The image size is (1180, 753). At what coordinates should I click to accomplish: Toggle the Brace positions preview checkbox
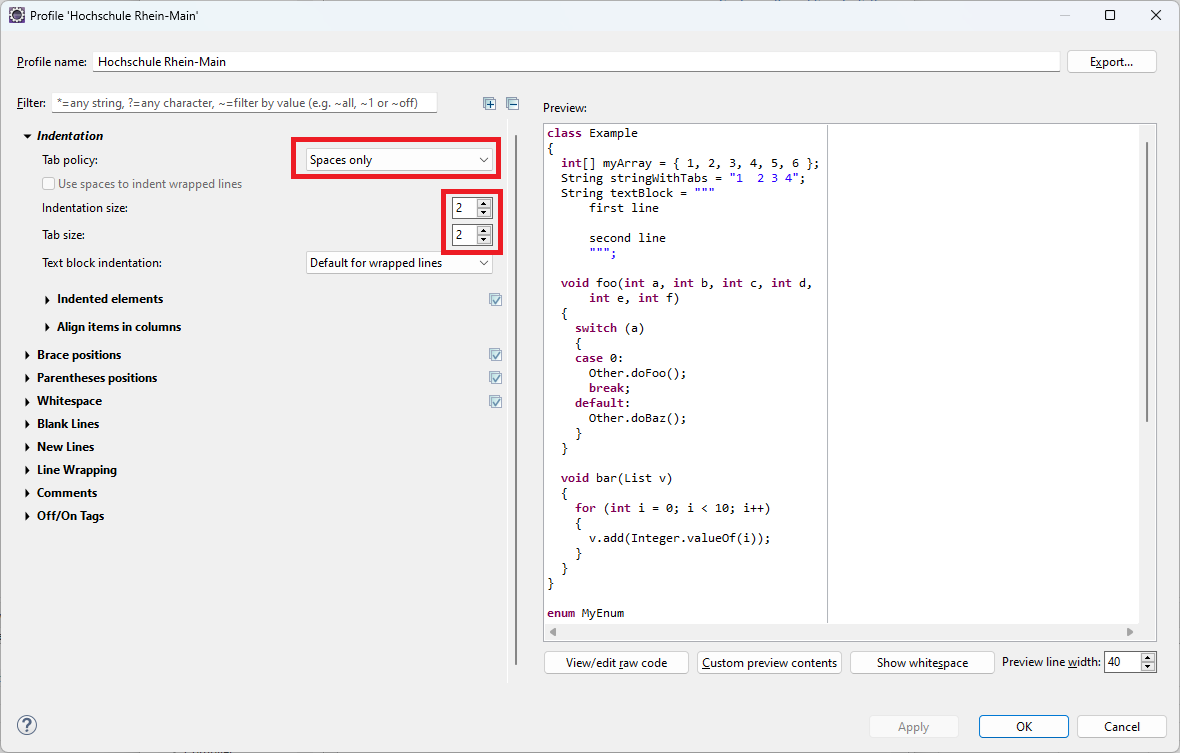pos(495,355)
